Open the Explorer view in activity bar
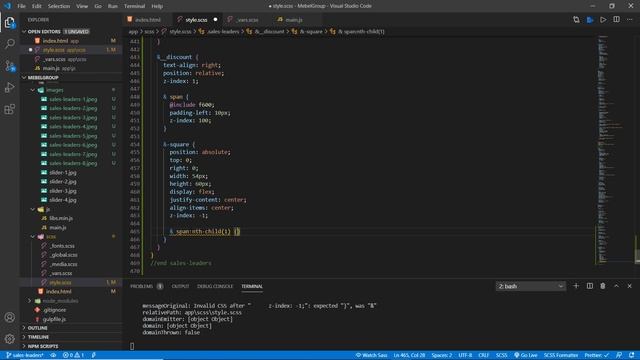The width and height of the screenshot is (640, 360). (x=10, y=22)
